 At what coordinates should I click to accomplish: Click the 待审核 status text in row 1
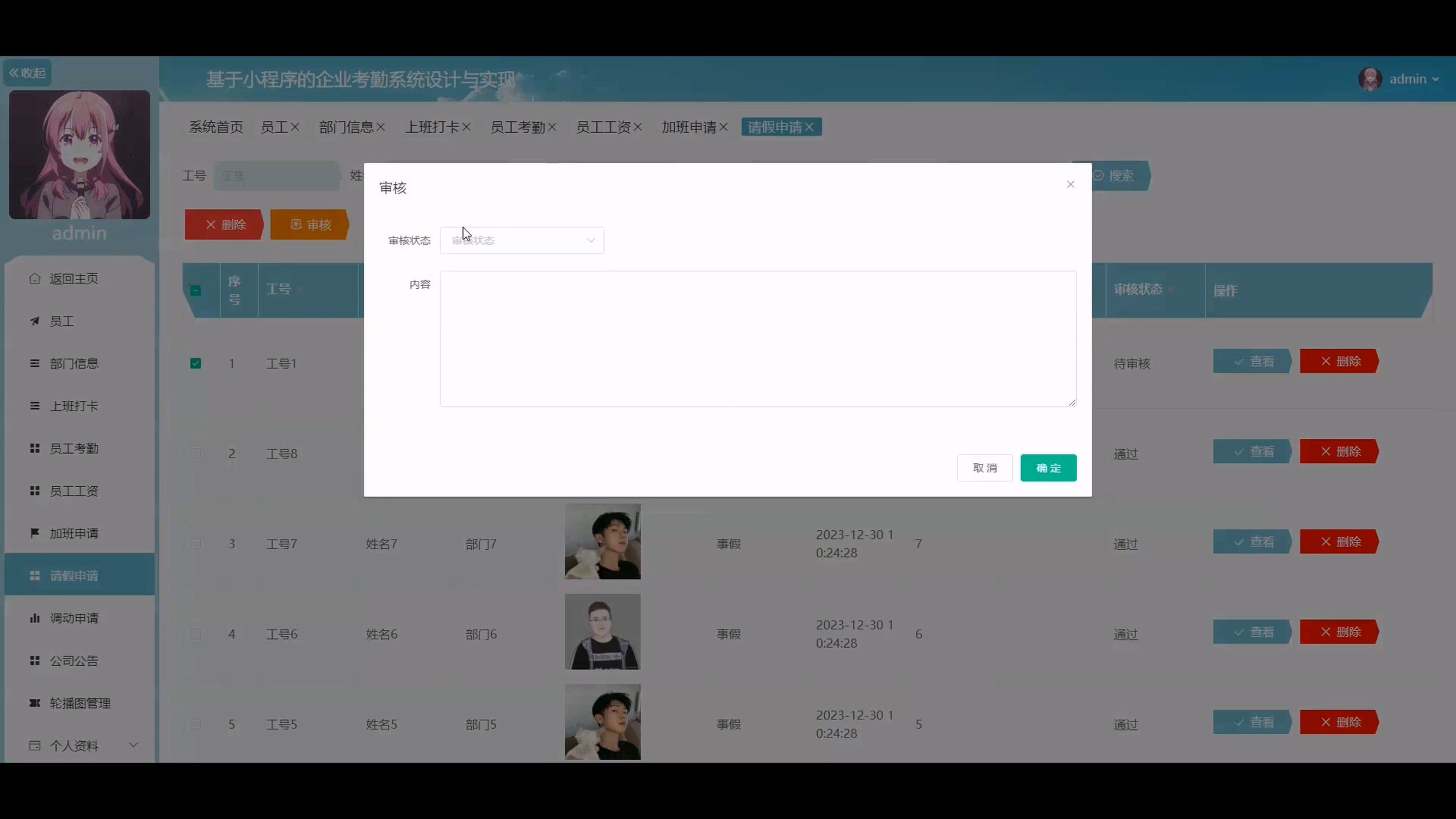click(x=1132, y=364)
